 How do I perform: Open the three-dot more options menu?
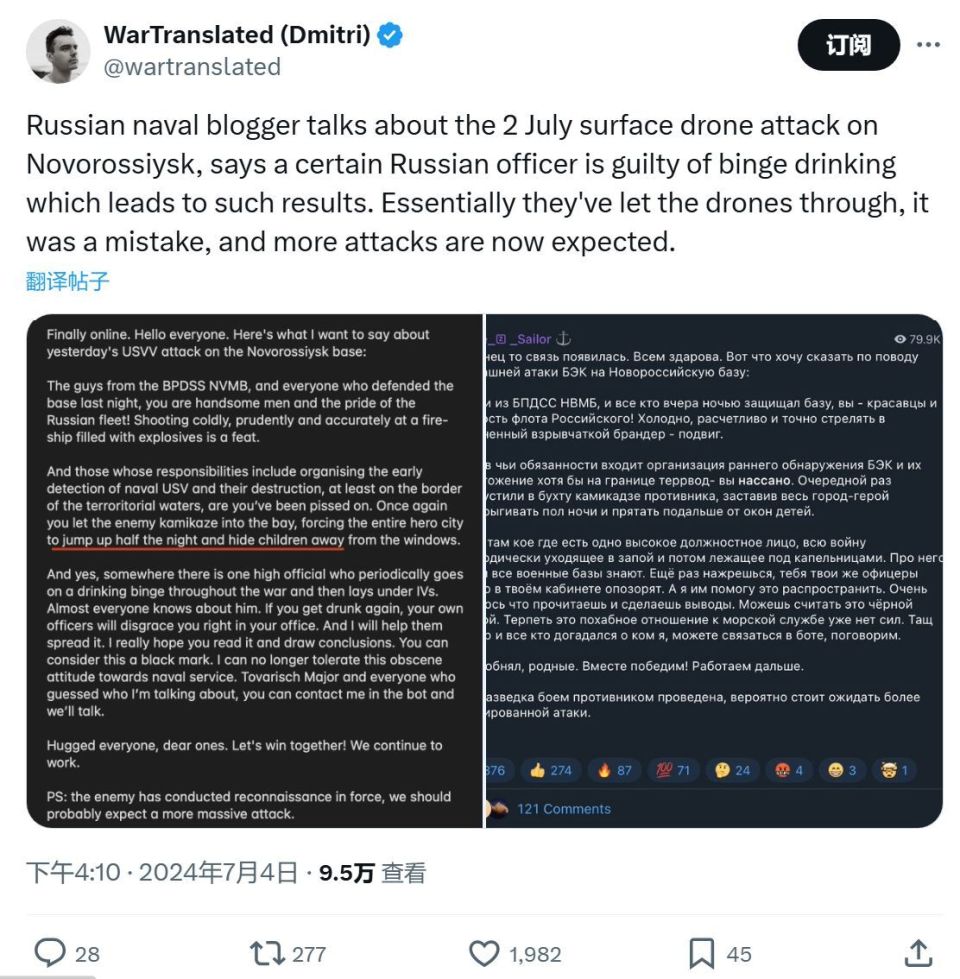point(928,46)
